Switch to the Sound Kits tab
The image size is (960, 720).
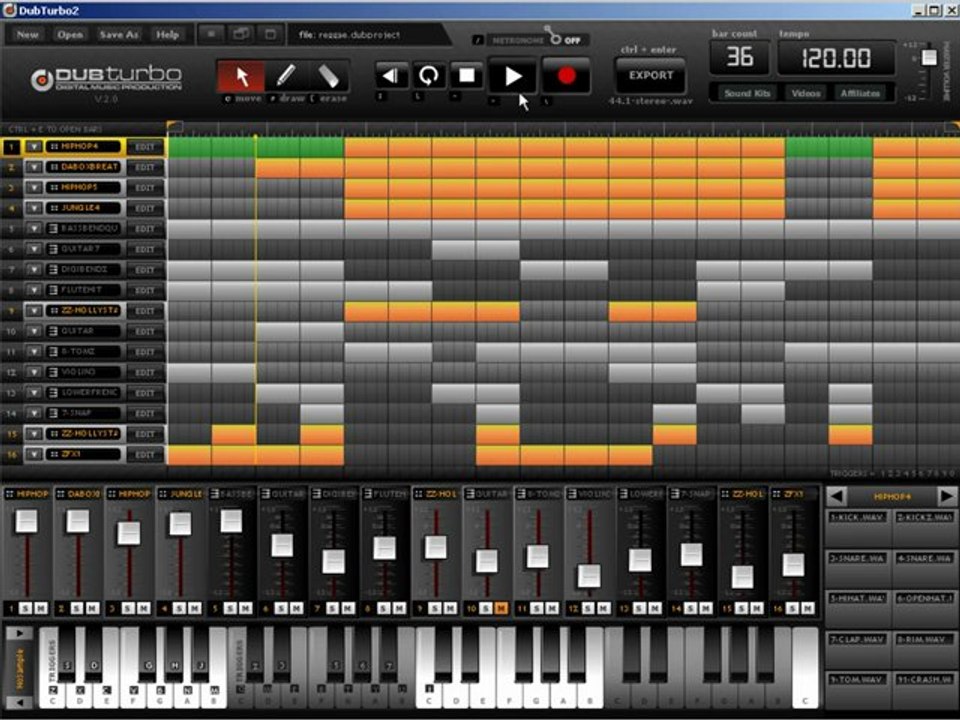pos(747,93)
